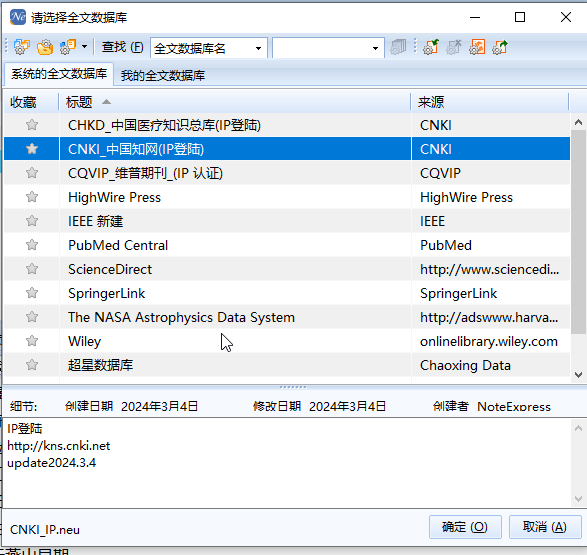The height and width of the screenshot is (555, 587).
Task: Toggle favorite star for CQVIP_维普期刊
Action: (x=32, y=173)
